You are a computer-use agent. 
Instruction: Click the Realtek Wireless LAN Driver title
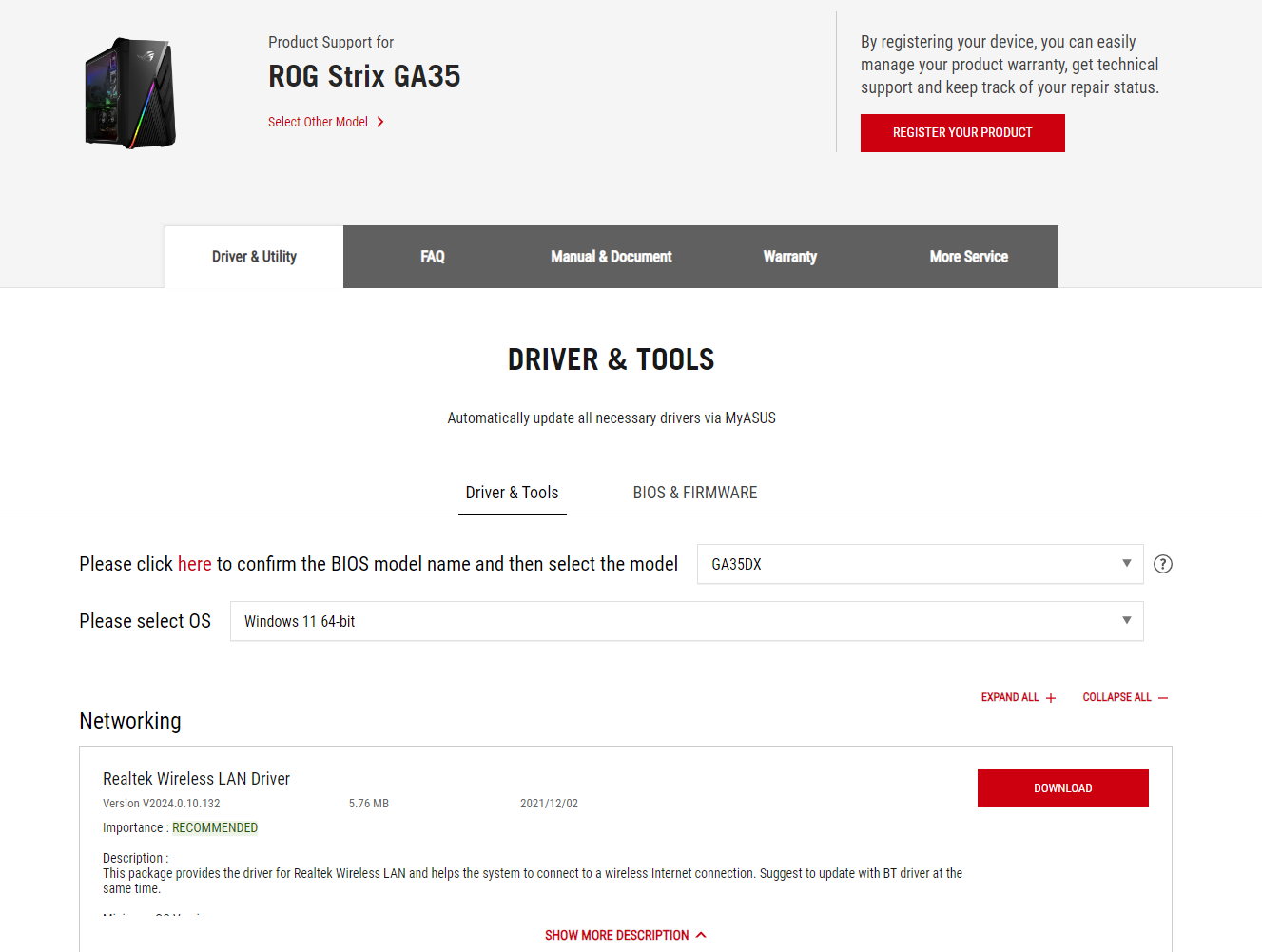(x=196, y=779)
